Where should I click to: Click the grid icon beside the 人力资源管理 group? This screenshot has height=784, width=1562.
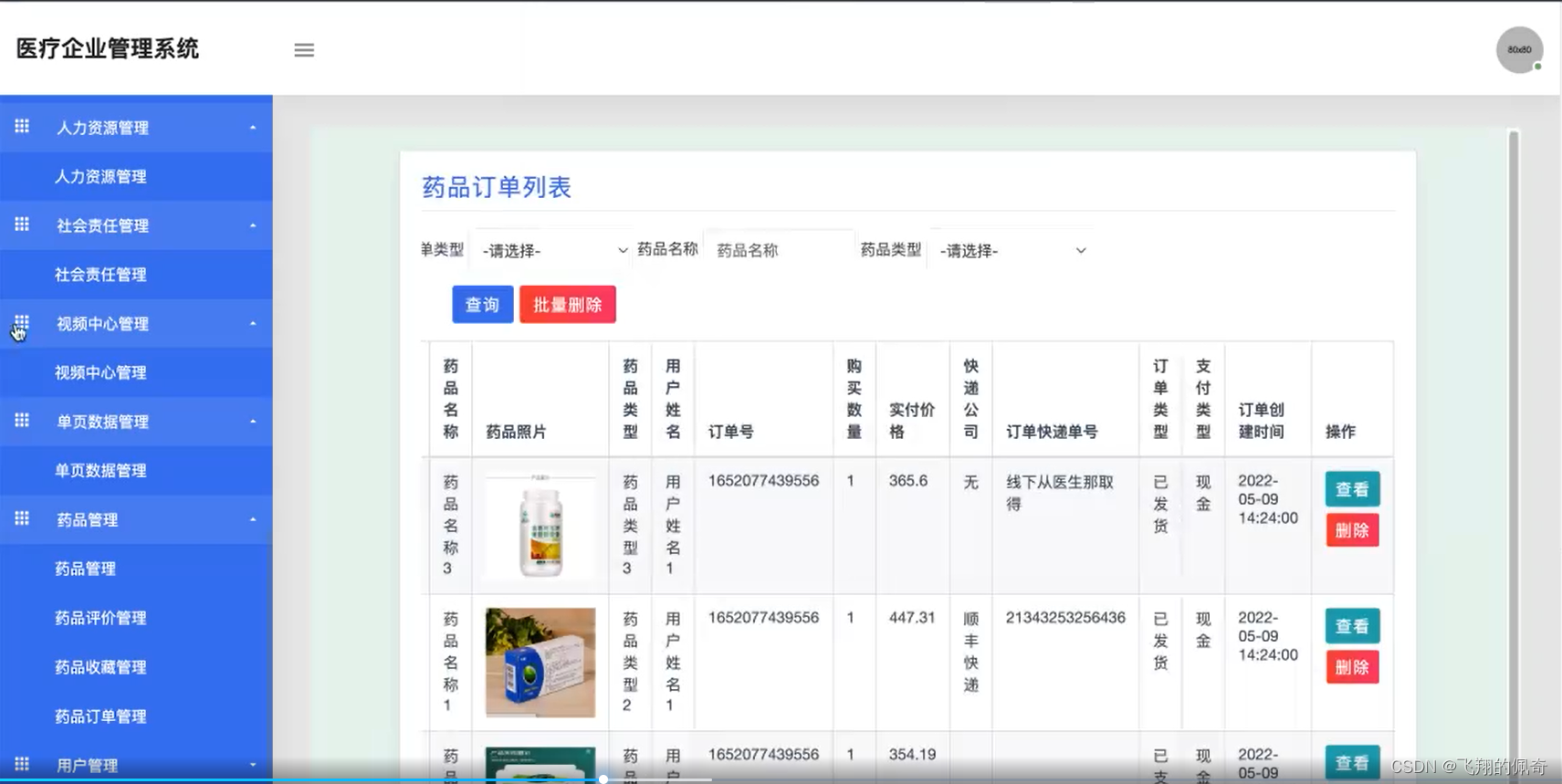tap(22, 126)
